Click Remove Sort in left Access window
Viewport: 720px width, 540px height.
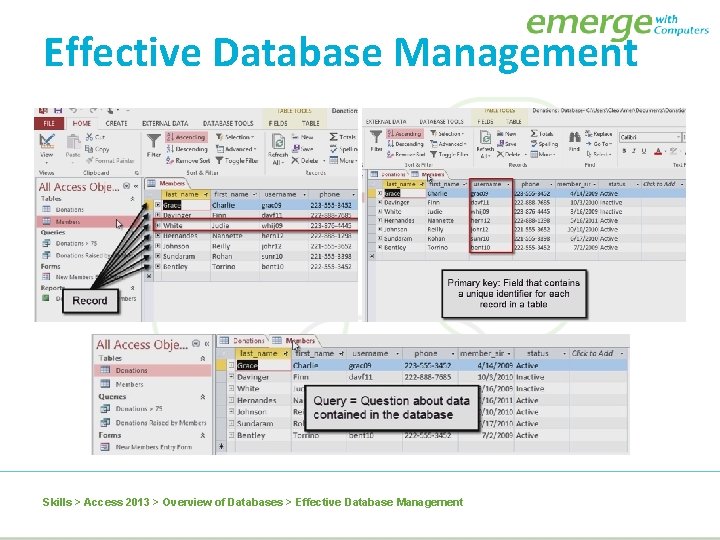pos(188,160)
